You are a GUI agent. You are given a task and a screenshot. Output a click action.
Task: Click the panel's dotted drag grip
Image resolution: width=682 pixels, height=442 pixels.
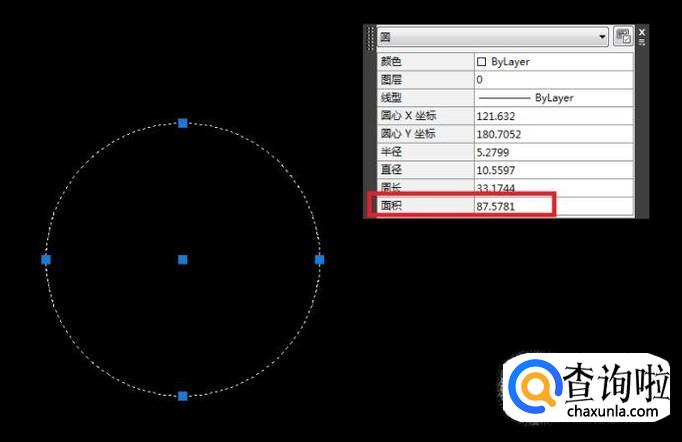point(370,37)
